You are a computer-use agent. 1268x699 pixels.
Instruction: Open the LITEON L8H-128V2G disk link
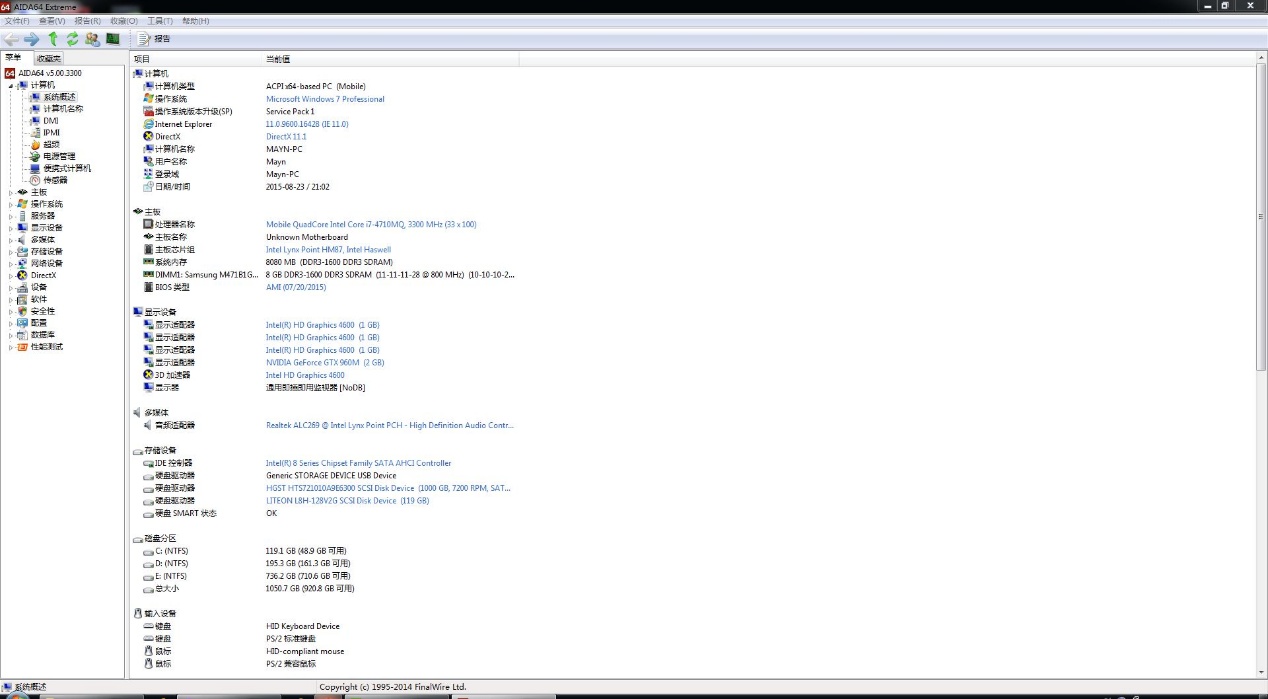[x=347, y=500]
